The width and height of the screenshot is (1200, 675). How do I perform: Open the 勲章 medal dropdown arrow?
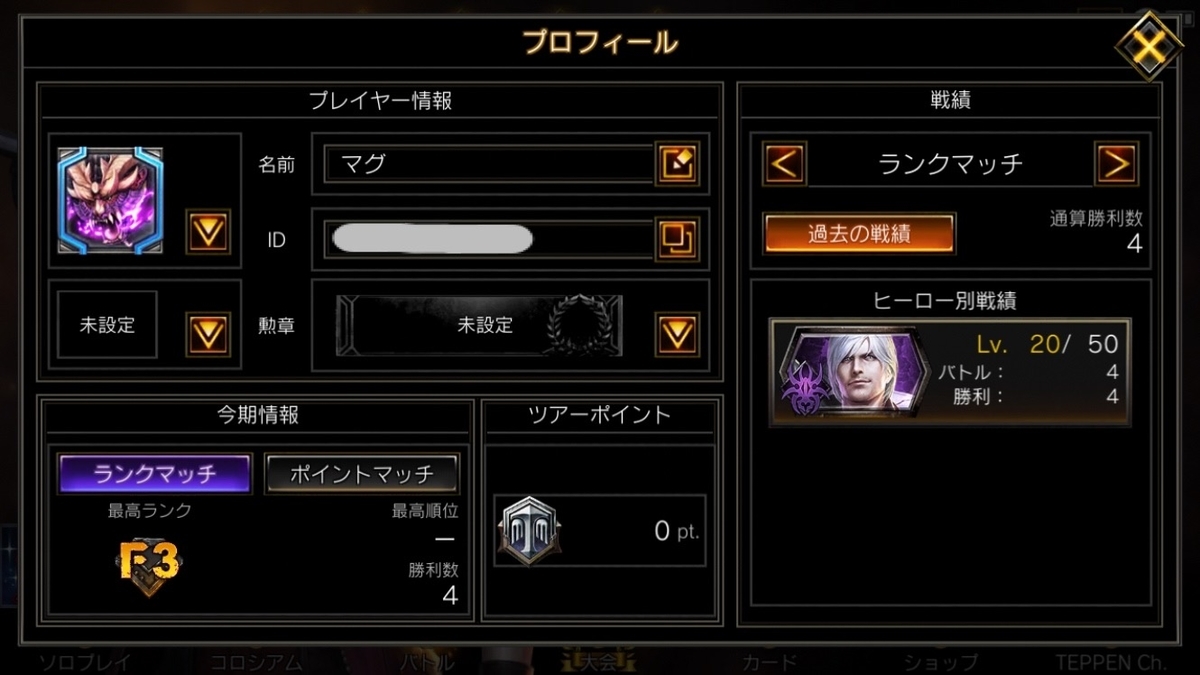point(677,334)
